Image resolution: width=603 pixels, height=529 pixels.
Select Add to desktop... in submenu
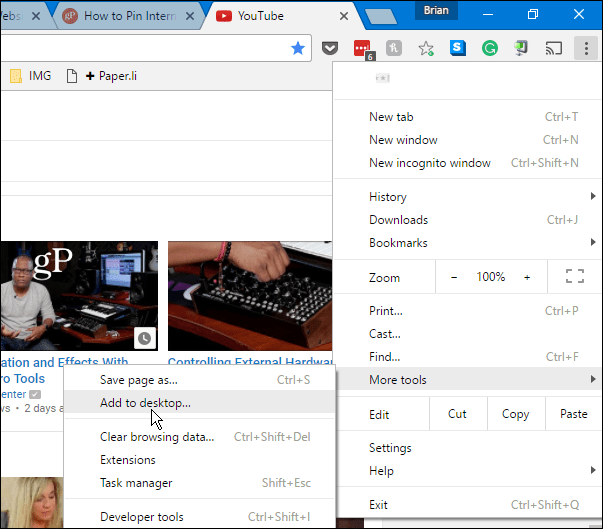tap(199, 403)
